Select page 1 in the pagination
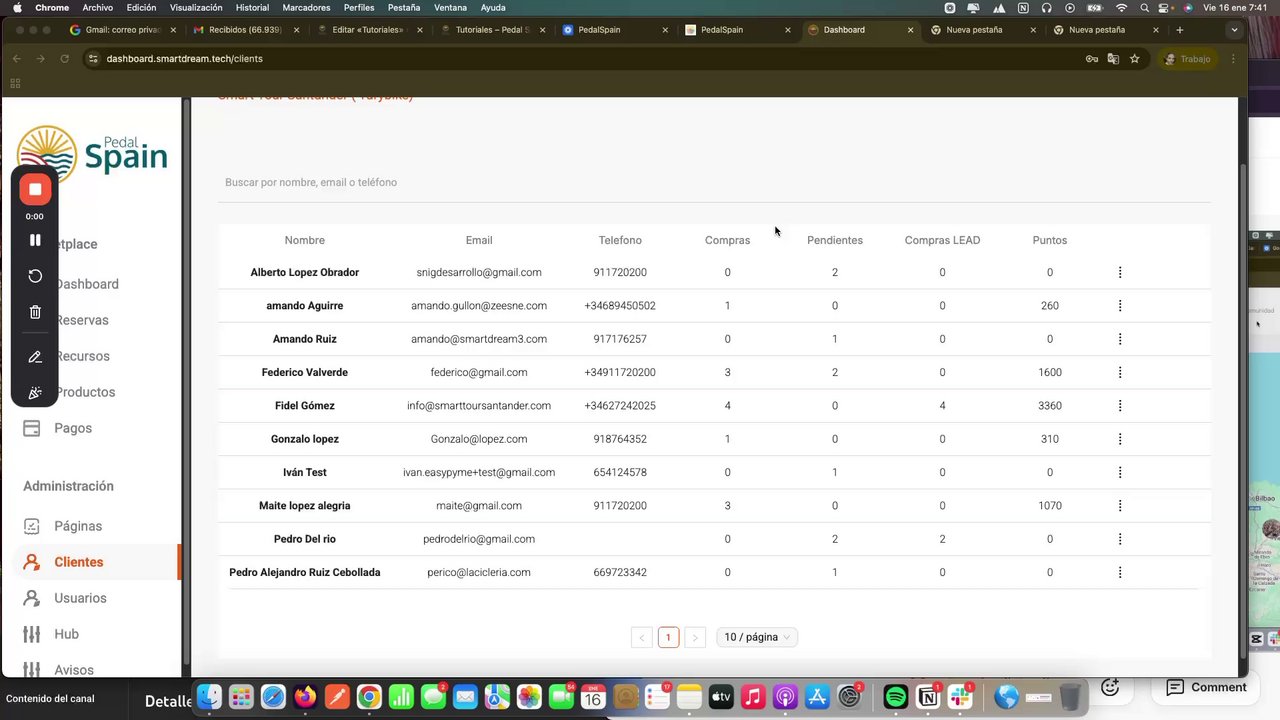1280x720 pixels. tap(668, 637)
